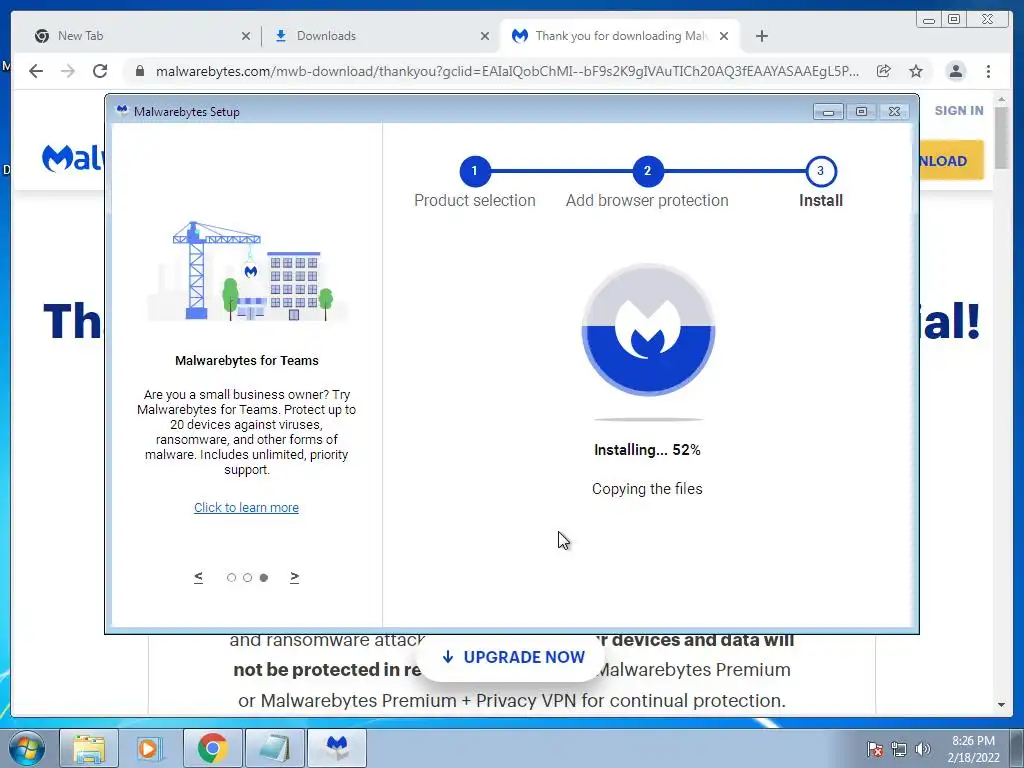Close the New Tab tab
This screenshot has height=768, width=1024.
(246, 37)
